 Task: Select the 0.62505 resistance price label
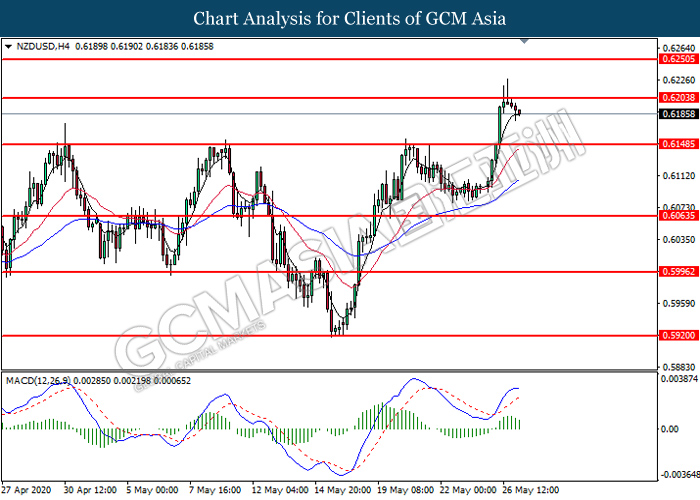(x=679, y=59)
